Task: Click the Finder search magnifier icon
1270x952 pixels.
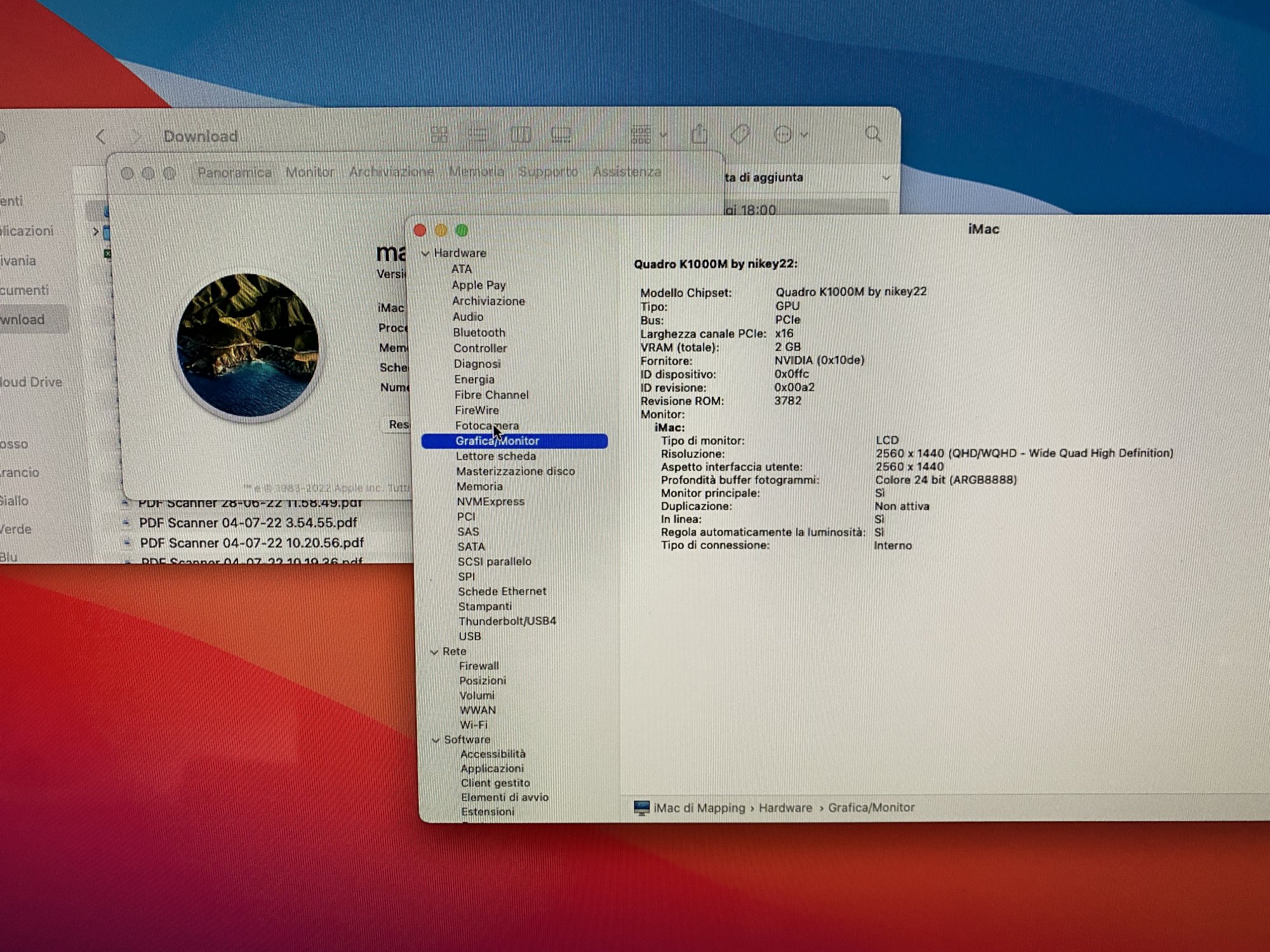Action: click(873, 134)
